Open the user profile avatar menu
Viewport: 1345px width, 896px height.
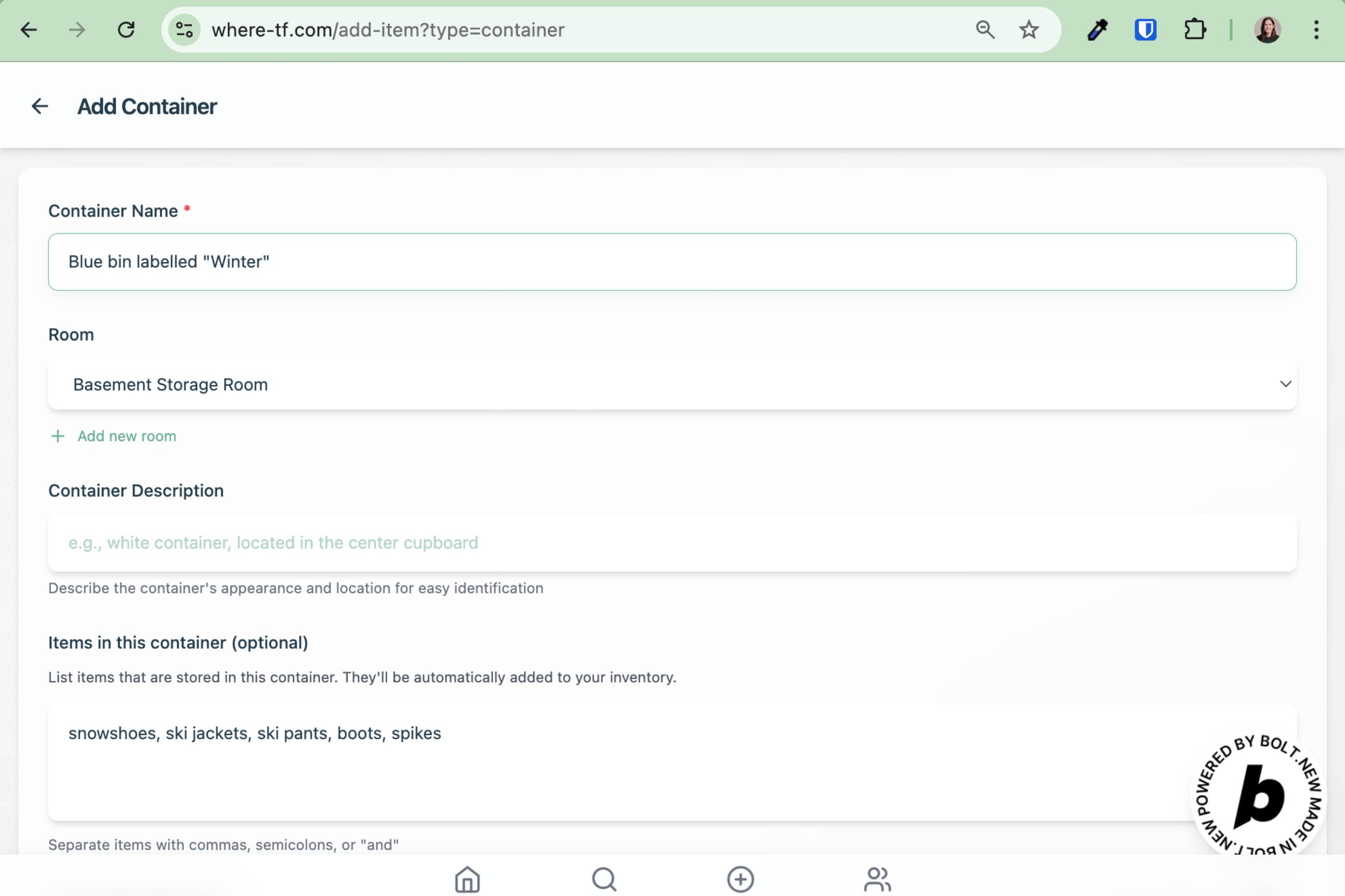[x=1267, y=30]
